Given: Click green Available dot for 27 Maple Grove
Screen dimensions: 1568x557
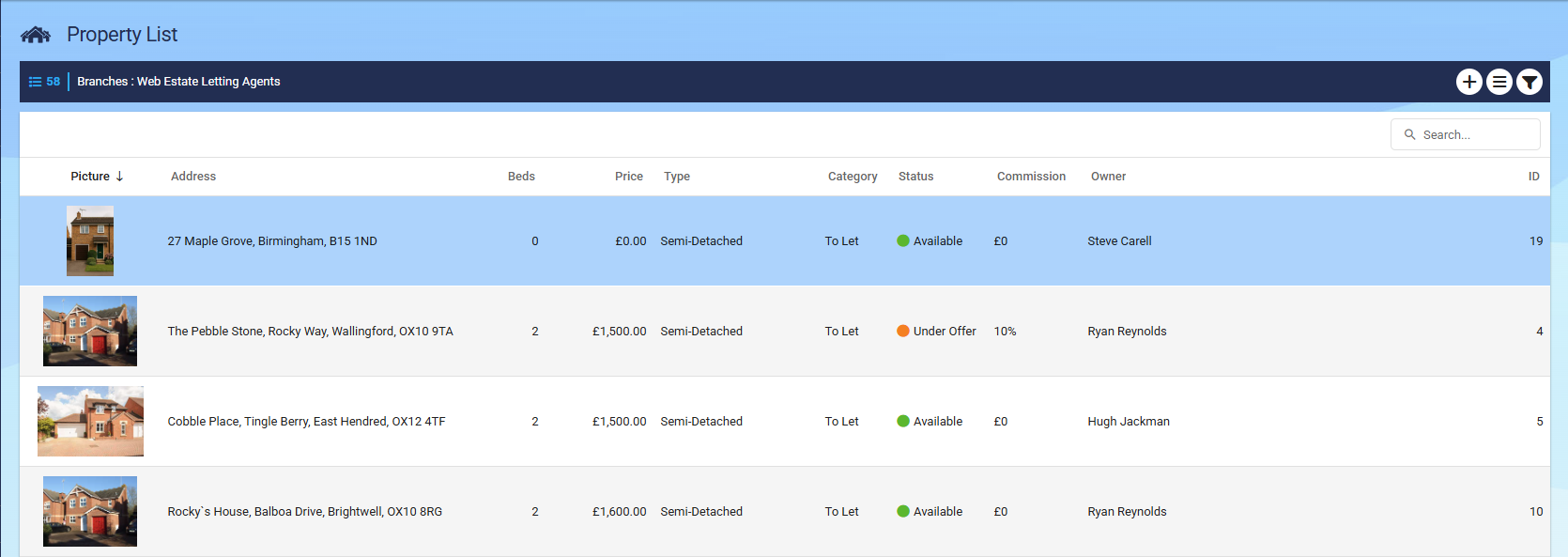Looking at the screenshot, I should click(903, 241).
